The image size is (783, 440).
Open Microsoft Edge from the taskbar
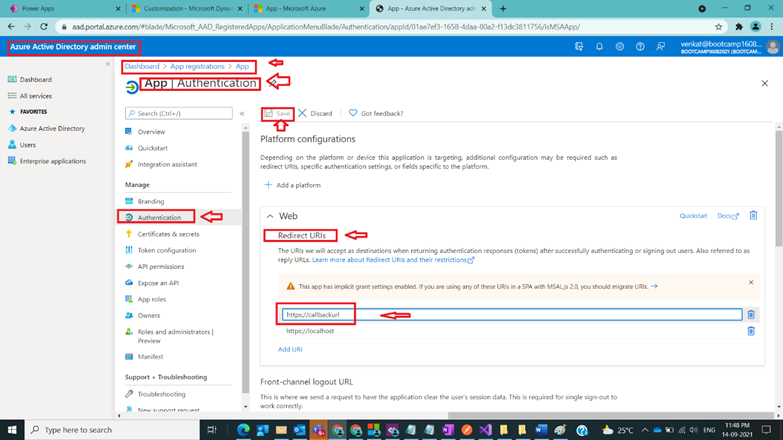pyautogui.click(x=243, y=430)
